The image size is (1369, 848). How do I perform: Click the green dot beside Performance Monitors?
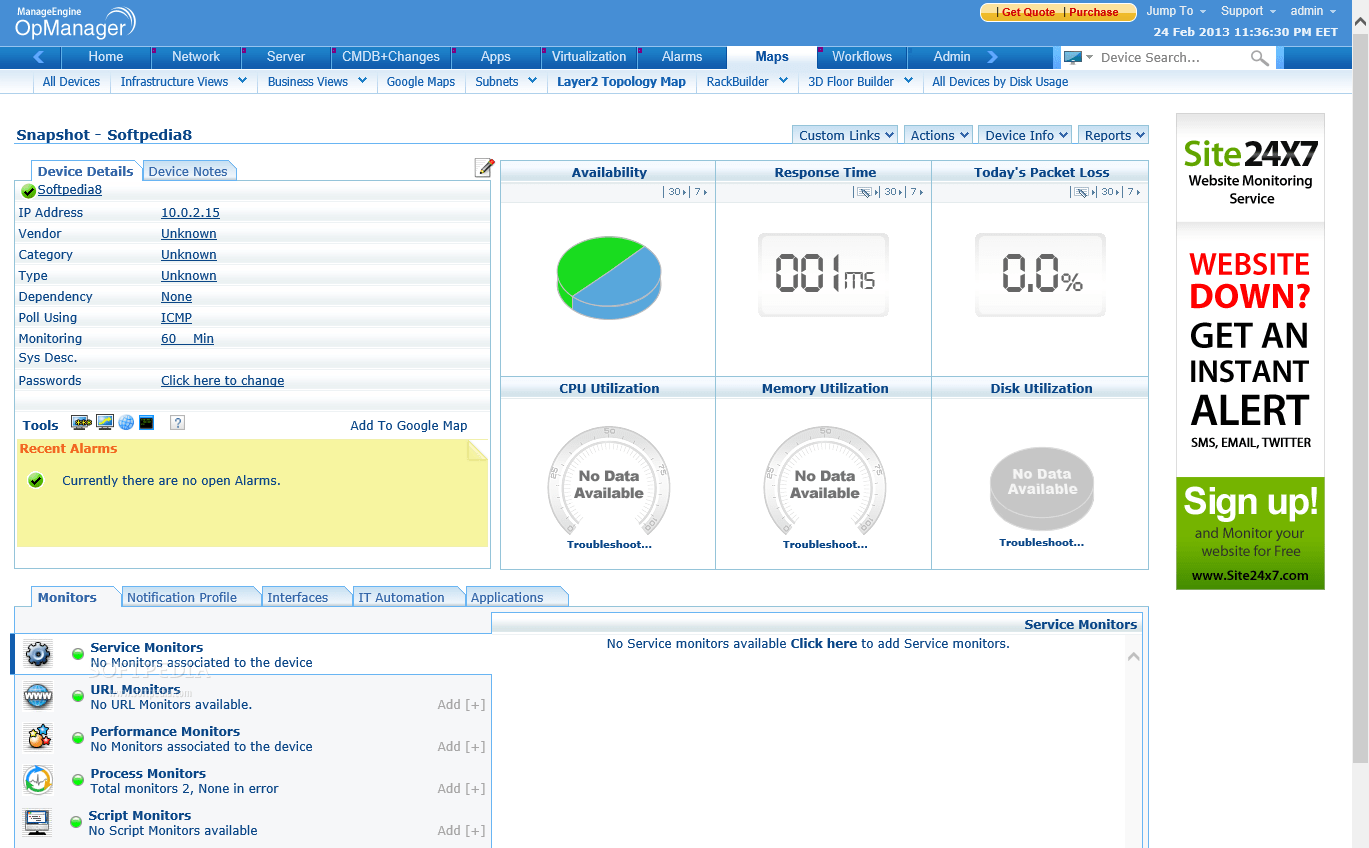[76, 736]
